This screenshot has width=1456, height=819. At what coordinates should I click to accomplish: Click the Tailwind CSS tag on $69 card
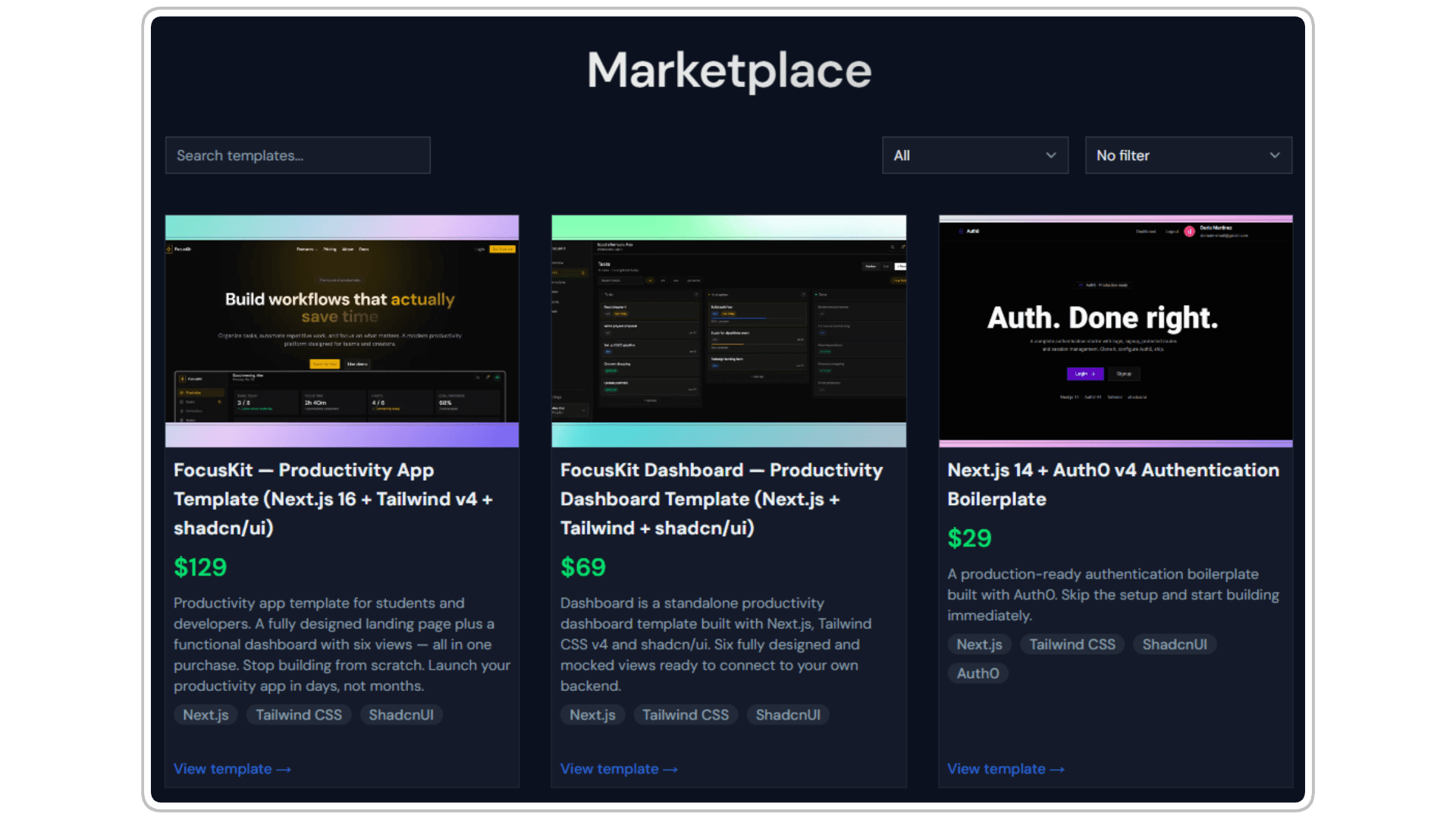(x=686, y=715)
